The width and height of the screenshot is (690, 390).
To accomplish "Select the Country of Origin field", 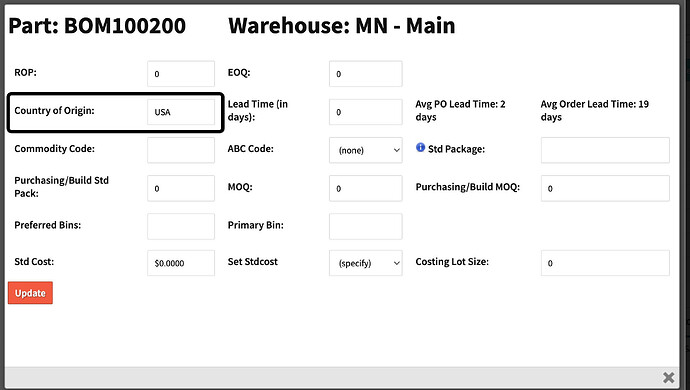I will click(181, 112).
